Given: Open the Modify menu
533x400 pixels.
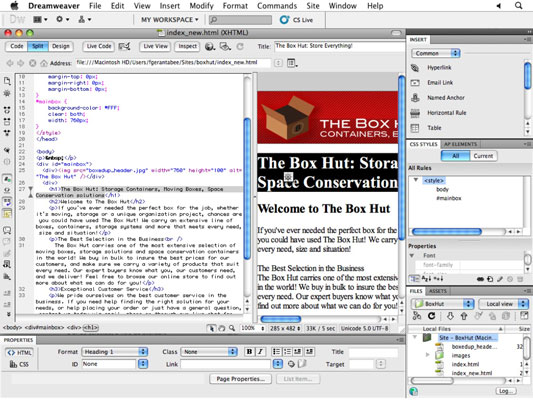Looking at the screenshot, I should [201, 6].
